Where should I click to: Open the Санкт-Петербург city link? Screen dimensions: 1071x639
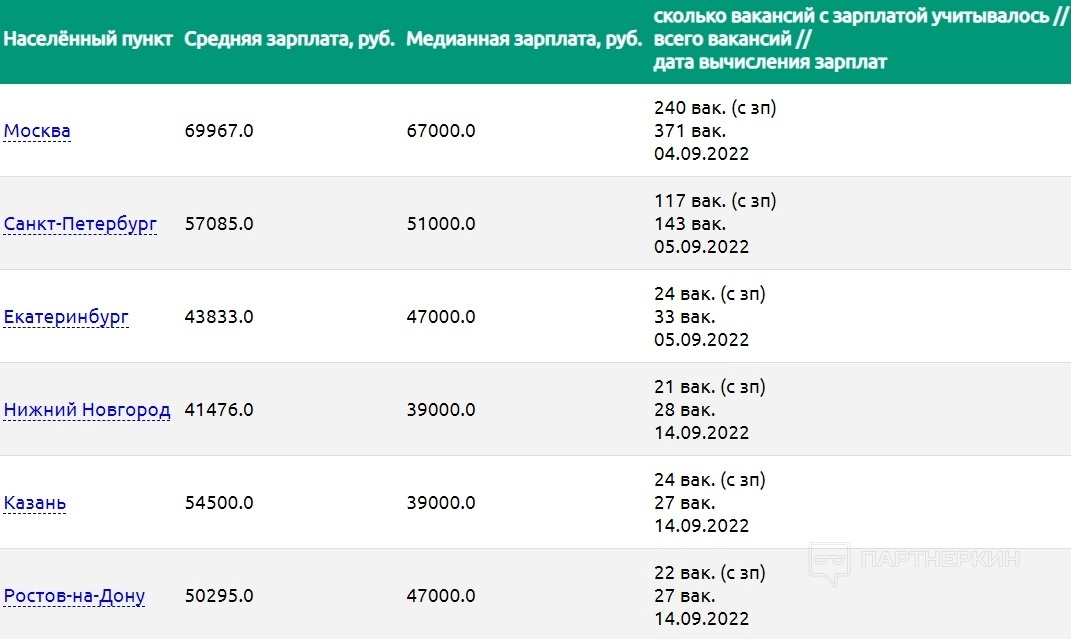pos(80,224)
